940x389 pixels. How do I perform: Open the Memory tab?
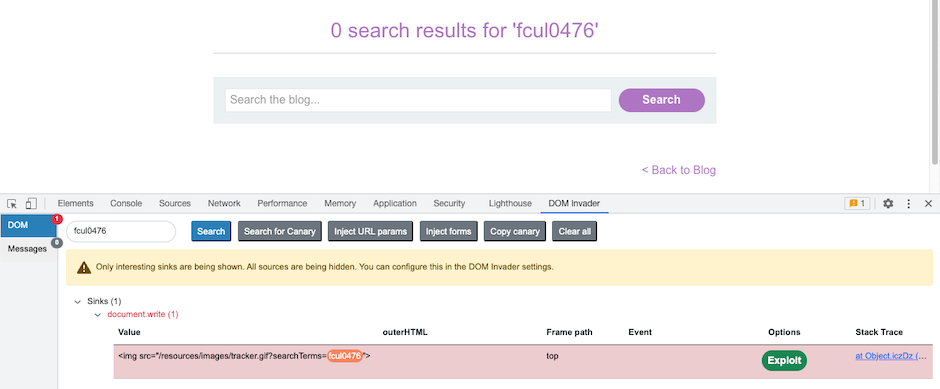pos(340,203)
